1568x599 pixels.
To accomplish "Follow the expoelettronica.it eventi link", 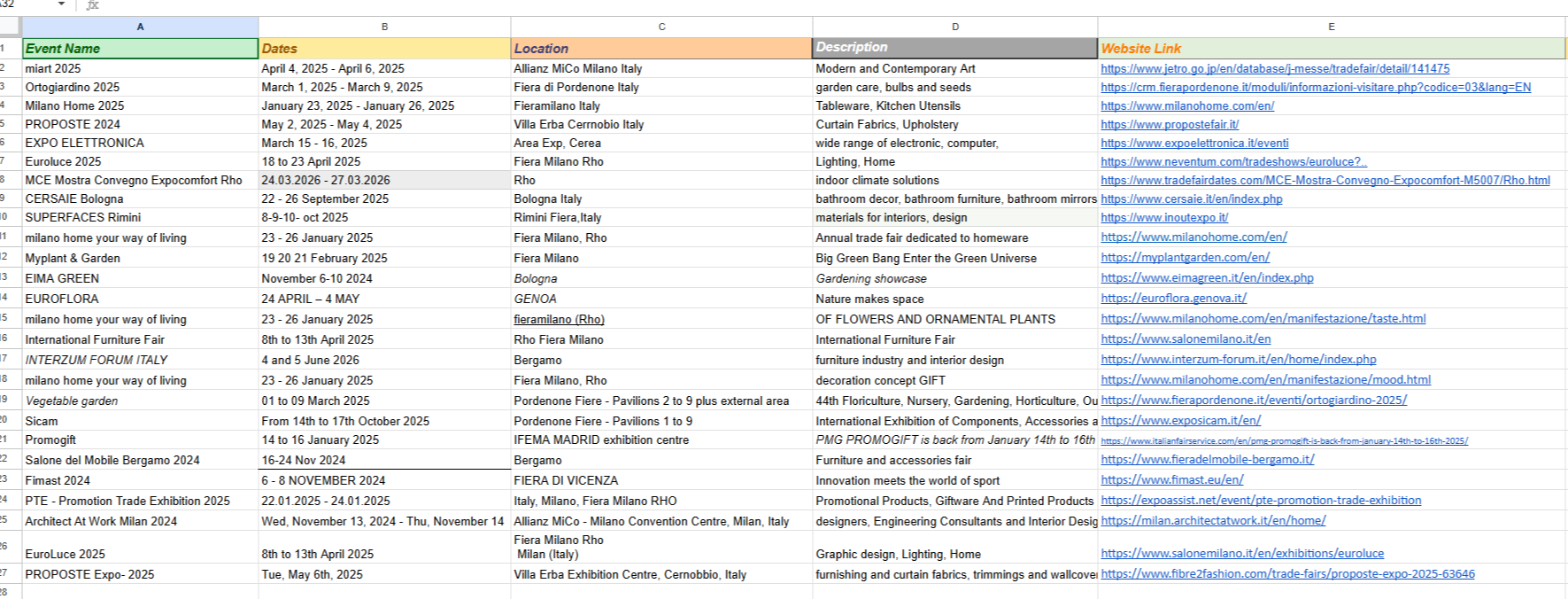I will [1194, 144].
